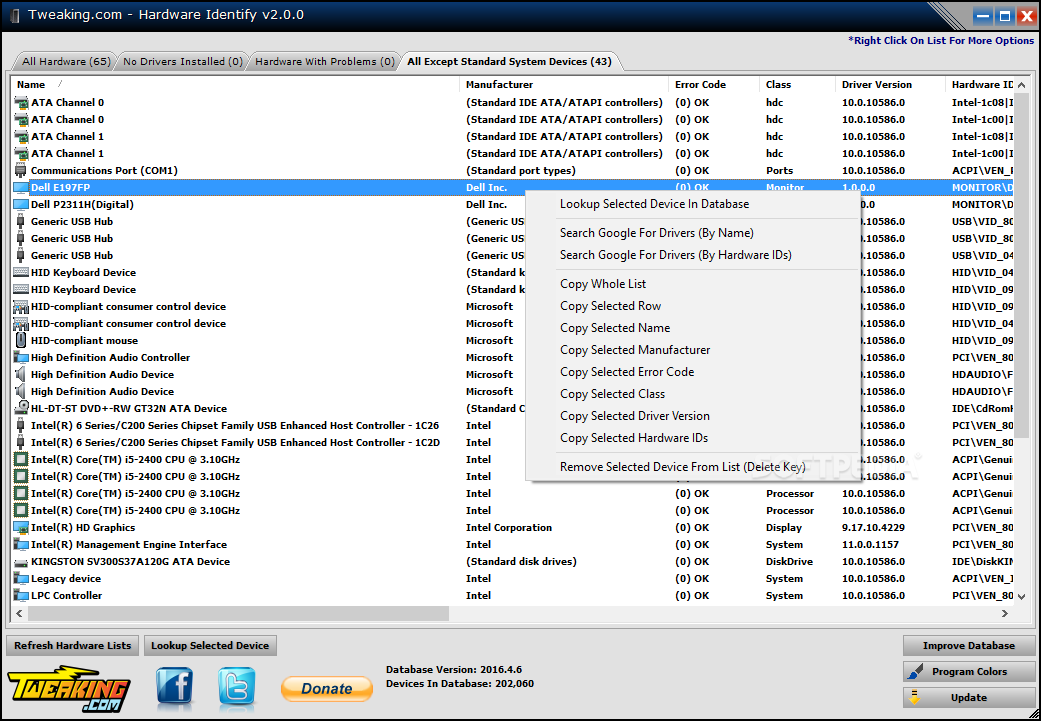Viewport: 1041px width, 721px height.
Task: Click the Lookup Selected Device button
Action: click(x=210, y=645)
